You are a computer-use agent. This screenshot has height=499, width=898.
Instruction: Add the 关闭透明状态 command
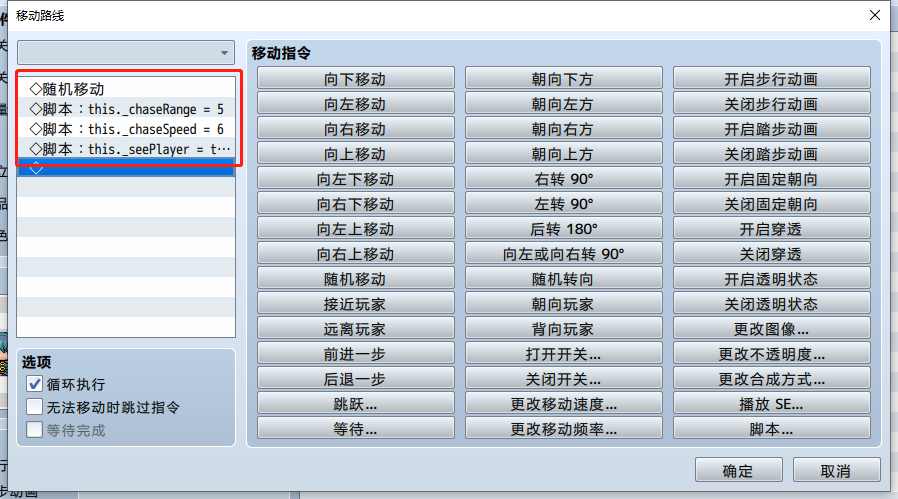click(x=771, y=304)
